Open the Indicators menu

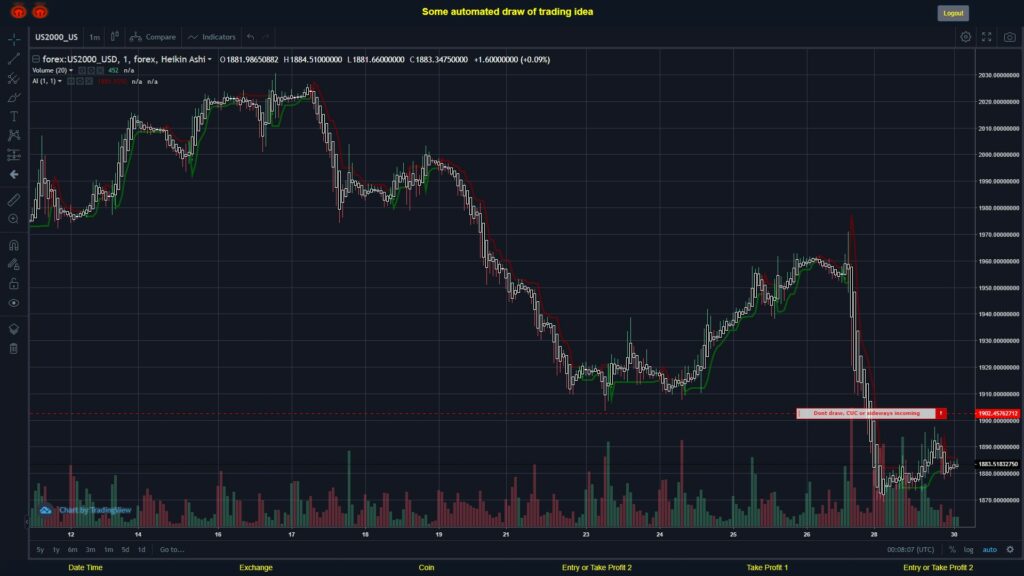click(212, 37)
